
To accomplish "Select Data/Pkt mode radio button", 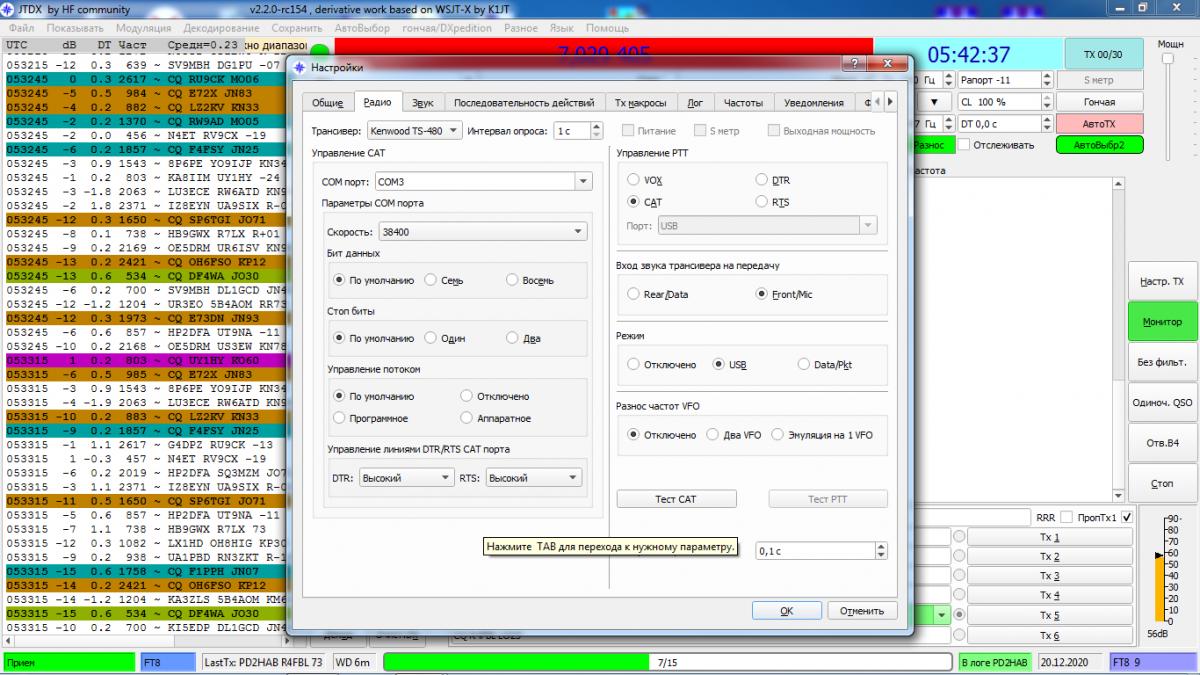I will point(805,365).
